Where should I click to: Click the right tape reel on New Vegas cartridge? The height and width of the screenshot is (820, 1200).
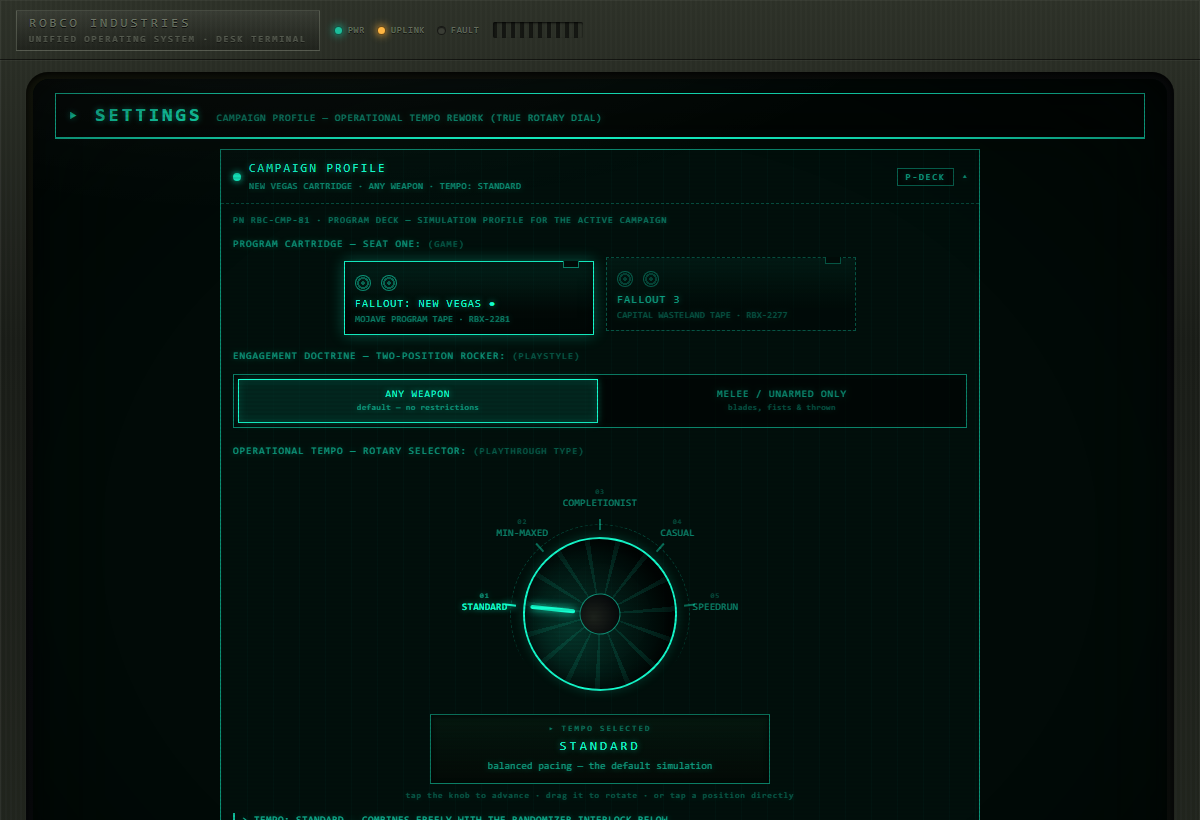click(389, 283)
